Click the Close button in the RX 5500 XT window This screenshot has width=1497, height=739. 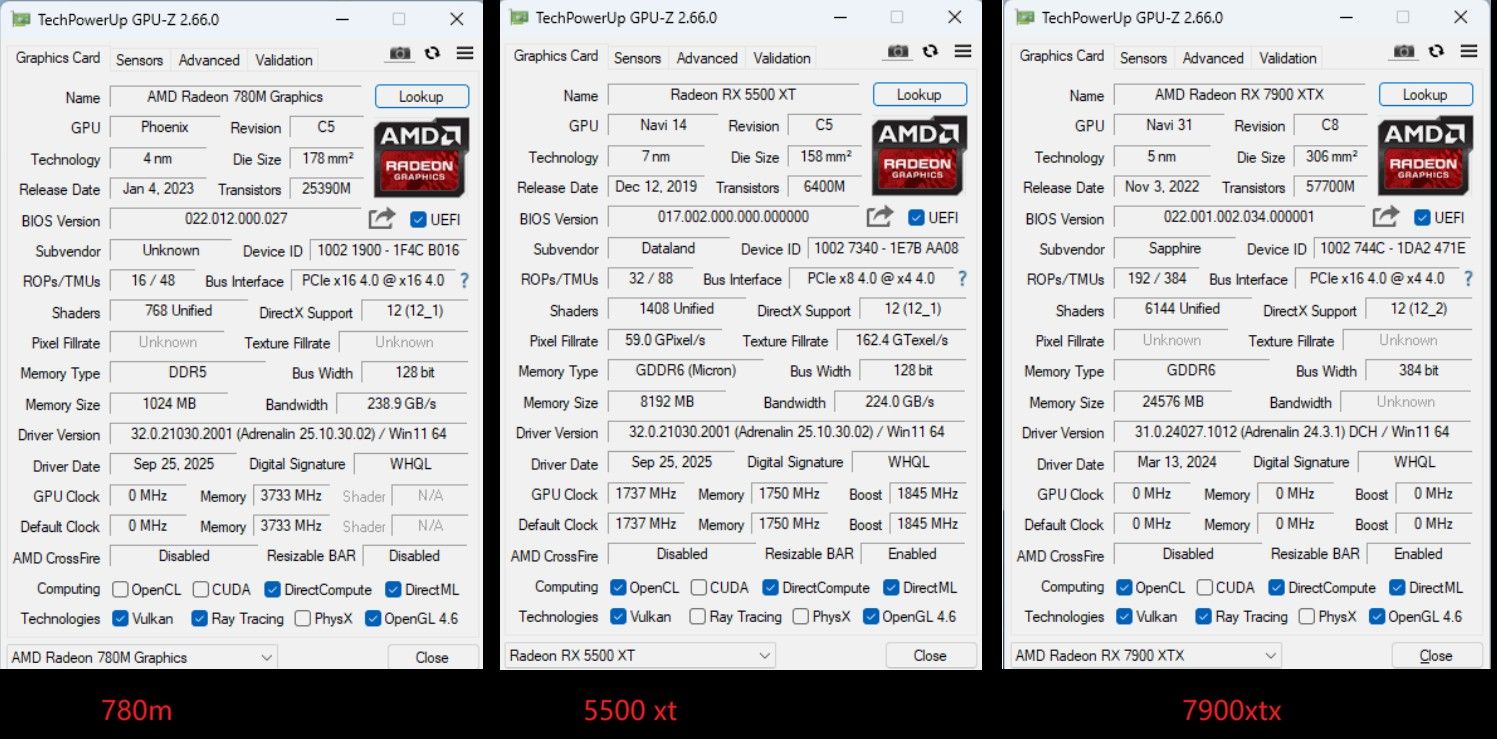[930, 655]
